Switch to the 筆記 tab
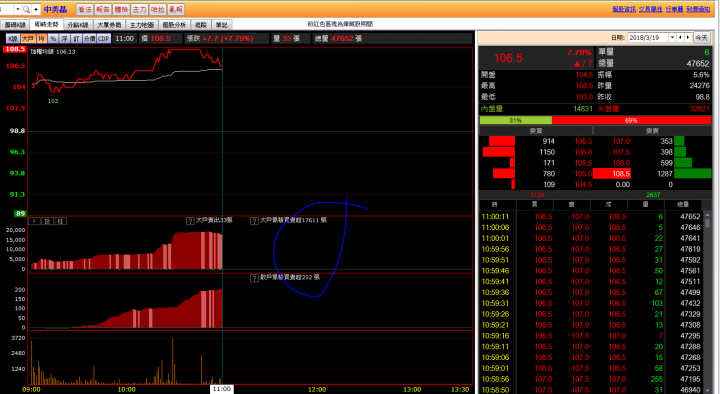The width and height of the screenshot is (720, 394). click(x=221, y=25)
